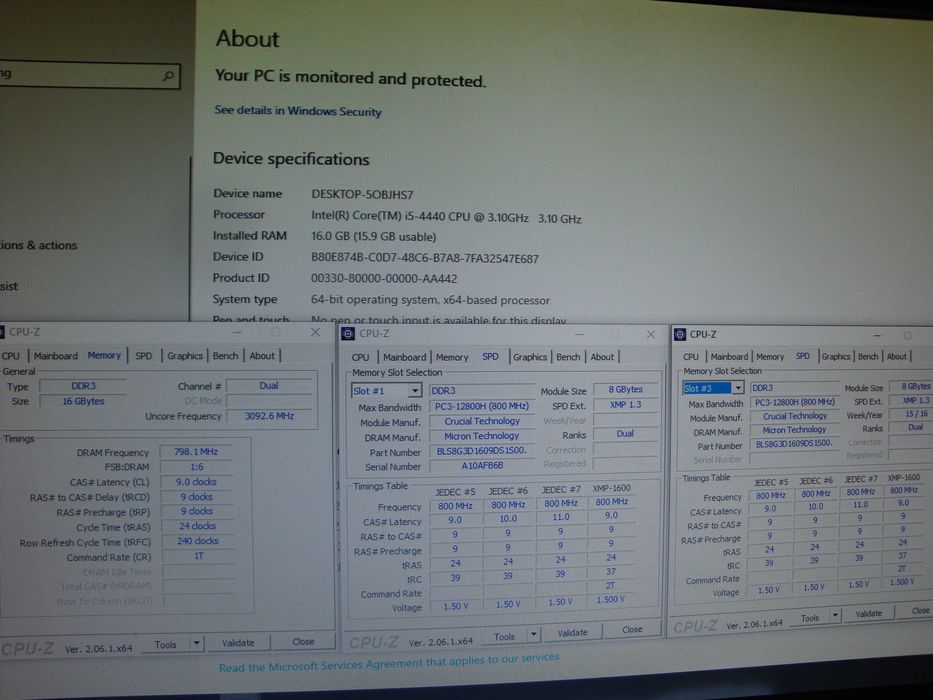Select device name DESKTOP-5OBJHS7 text
Screen dimensions: 933x700
[x=362, y=195]
